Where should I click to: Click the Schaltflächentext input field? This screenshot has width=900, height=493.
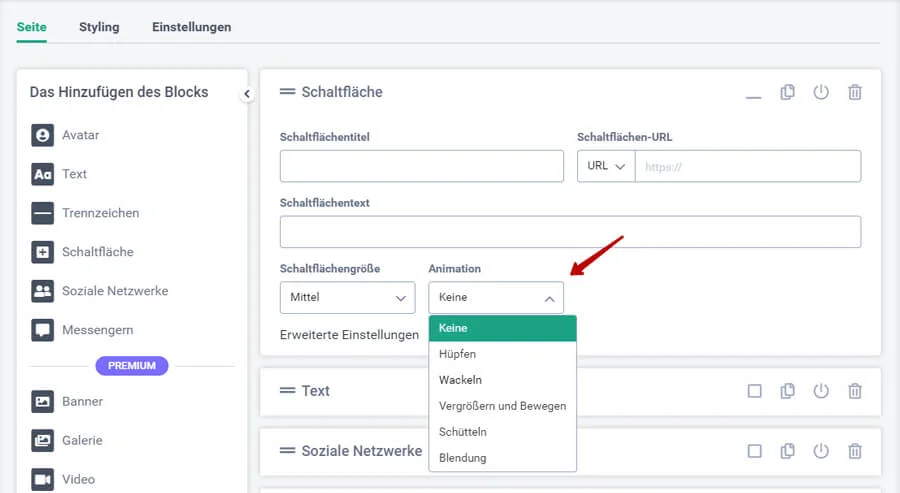coord(570,232)
